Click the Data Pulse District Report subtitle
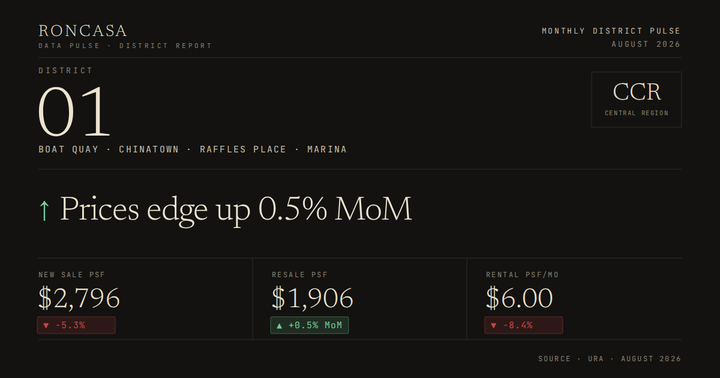This screenshot has height=378, width=720. click(x=125, y=45)
